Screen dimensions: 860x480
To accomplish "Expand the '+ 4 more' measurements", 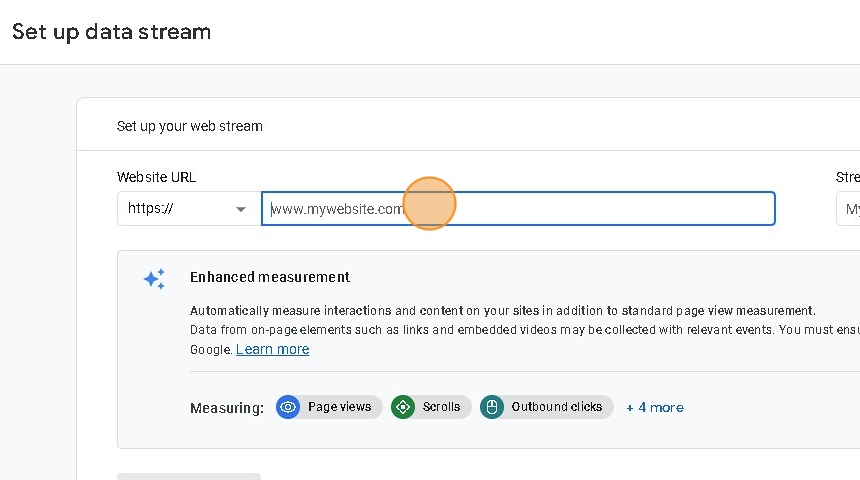I will point(655,407).
